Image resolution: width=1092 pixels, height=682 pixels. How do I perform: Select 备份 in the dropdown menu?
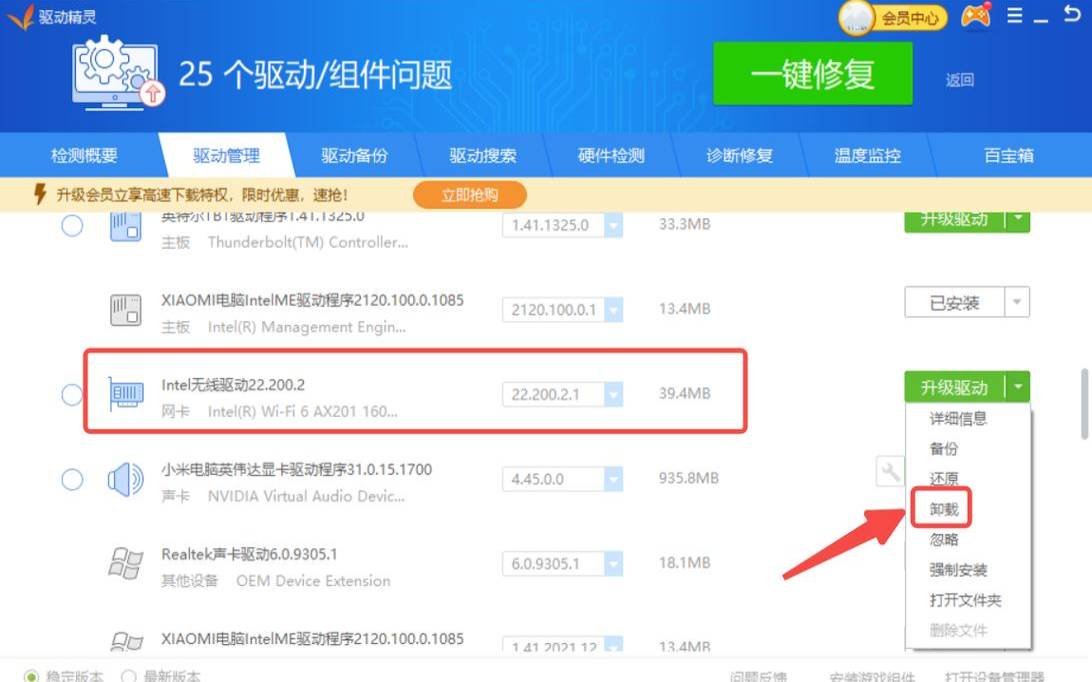[x=944, y=449]
